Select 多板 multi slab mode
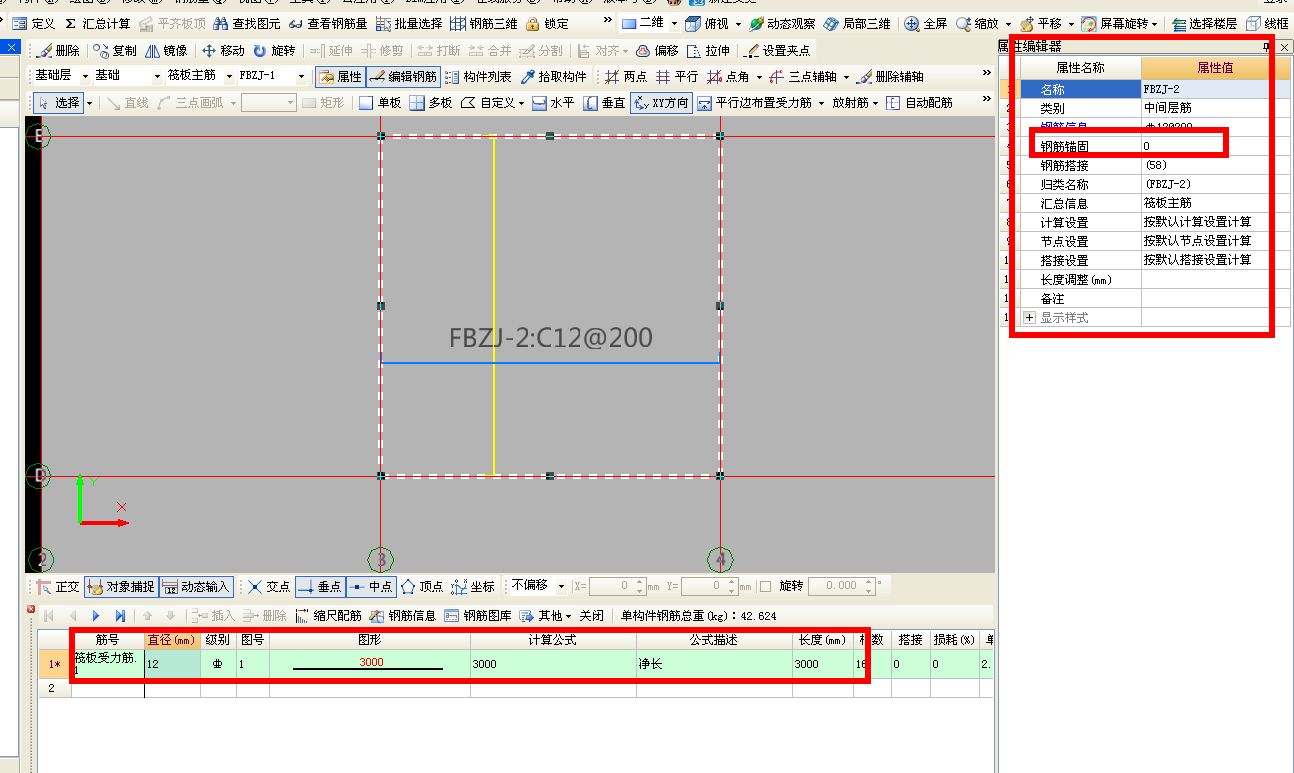This screenshot has height=773, width=1294. pyautogui.click(x=431, y=102)
